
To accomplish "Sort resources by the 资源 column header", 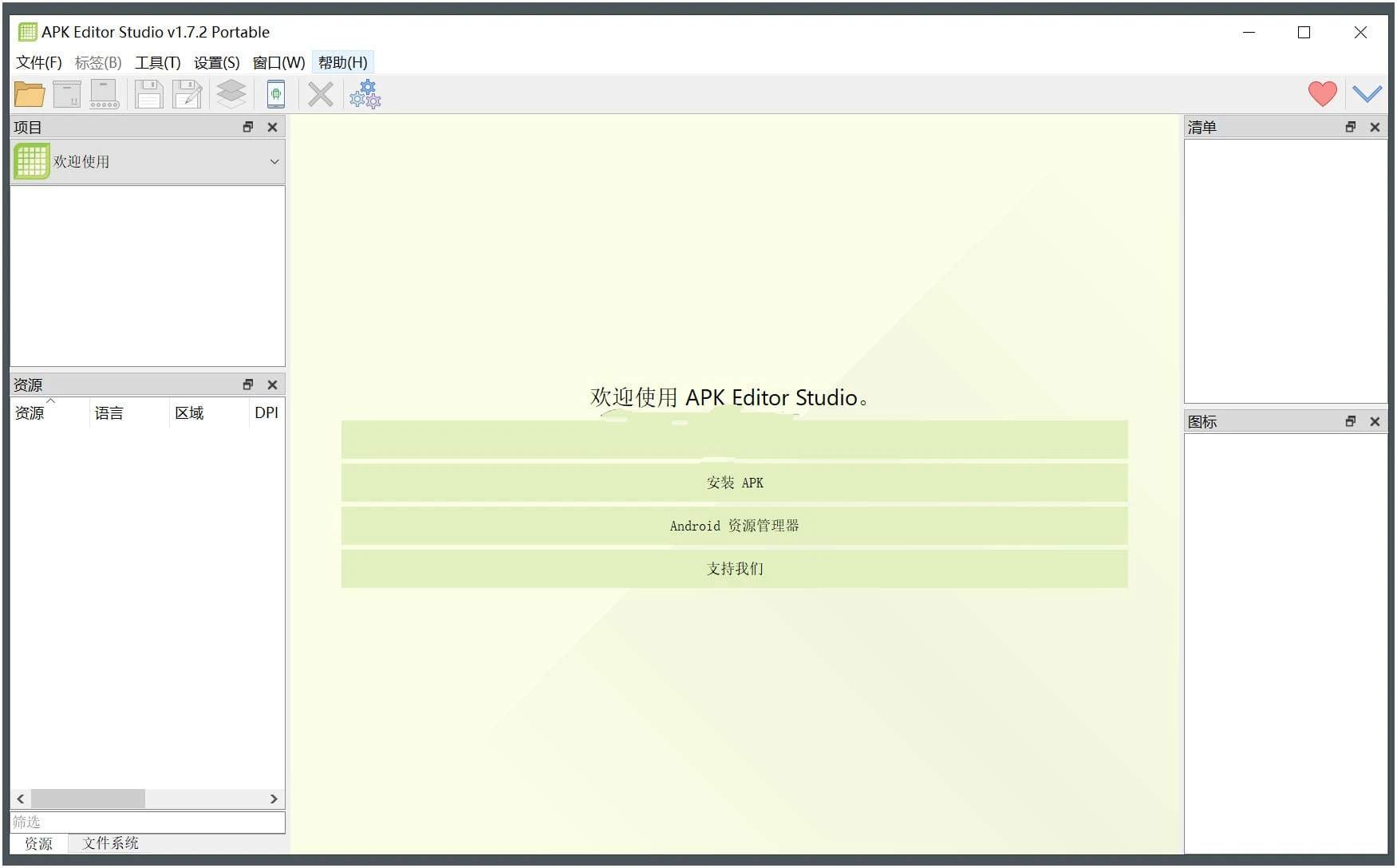I will (32, 412).
